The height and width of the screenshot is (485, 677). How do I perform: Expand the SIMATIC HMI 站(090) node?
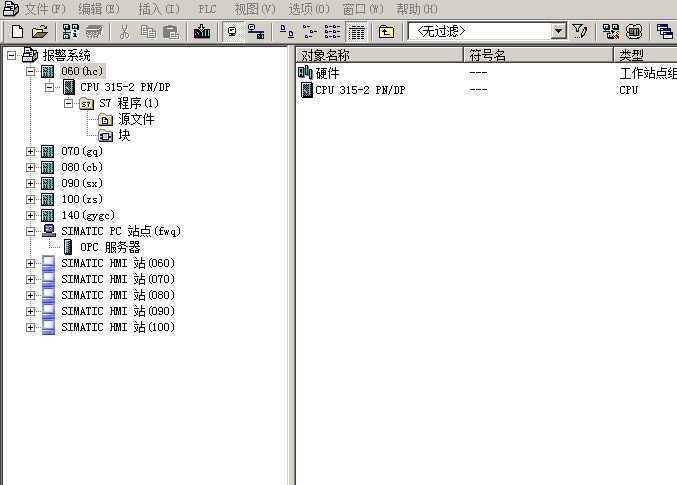(30, 311)
